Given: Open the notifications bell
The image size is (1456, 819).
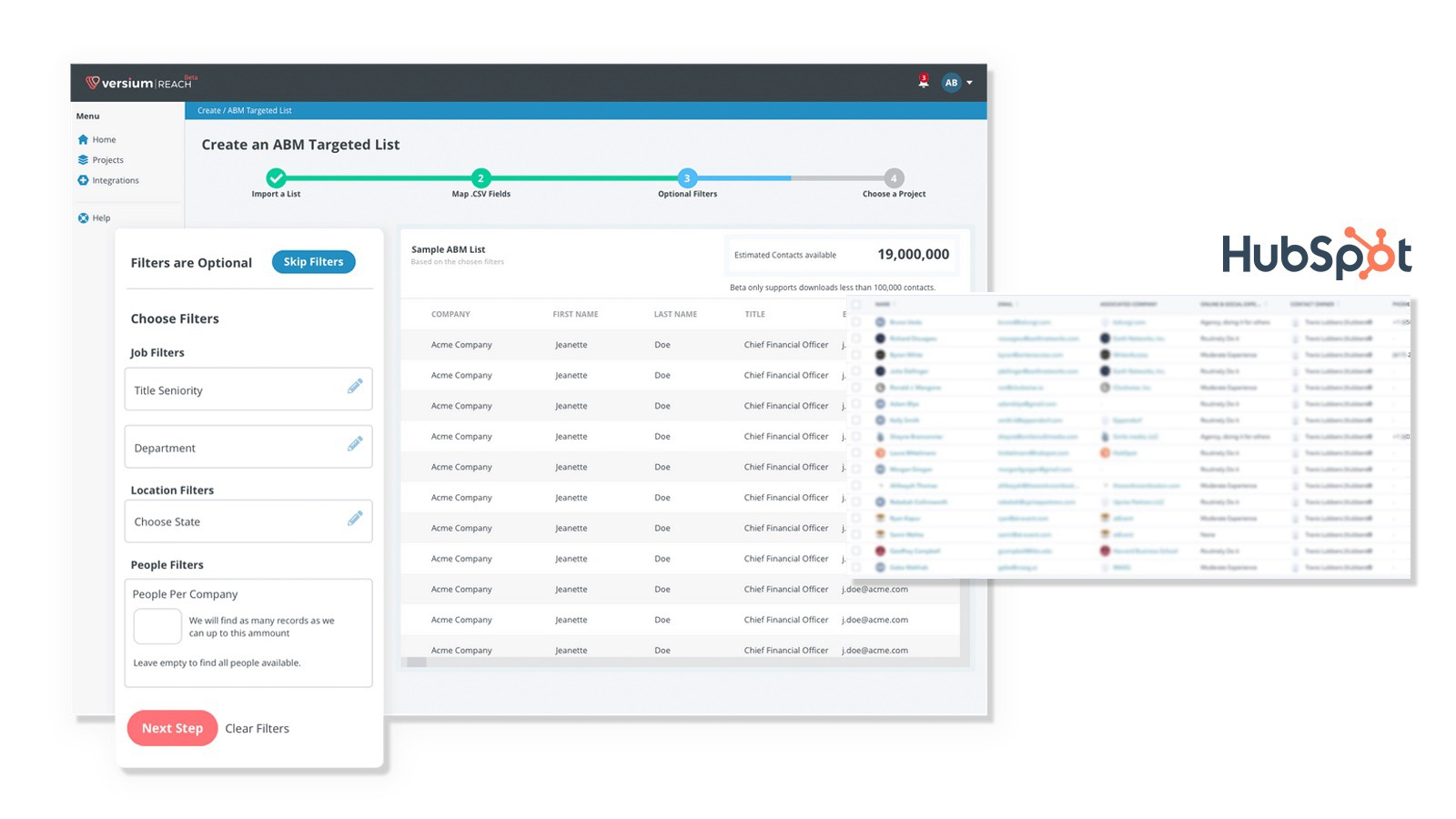Looking at the screenshot, I should coord(923,82).
